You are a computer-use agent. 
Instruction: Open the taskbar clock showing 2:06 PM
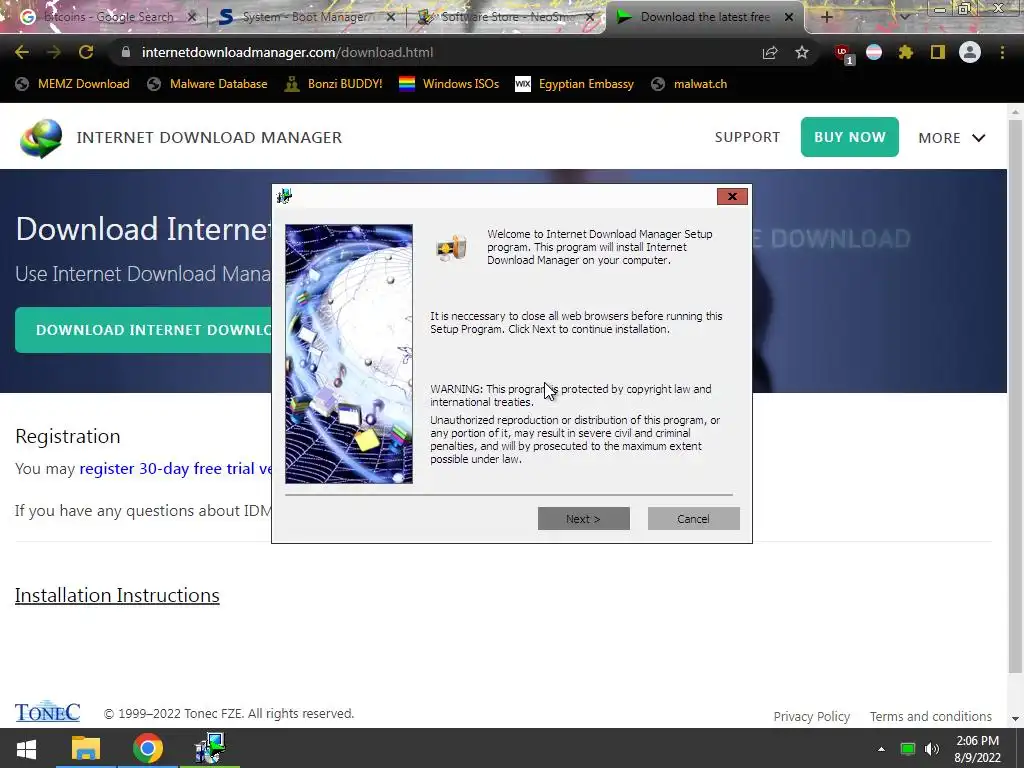[977, 749]
